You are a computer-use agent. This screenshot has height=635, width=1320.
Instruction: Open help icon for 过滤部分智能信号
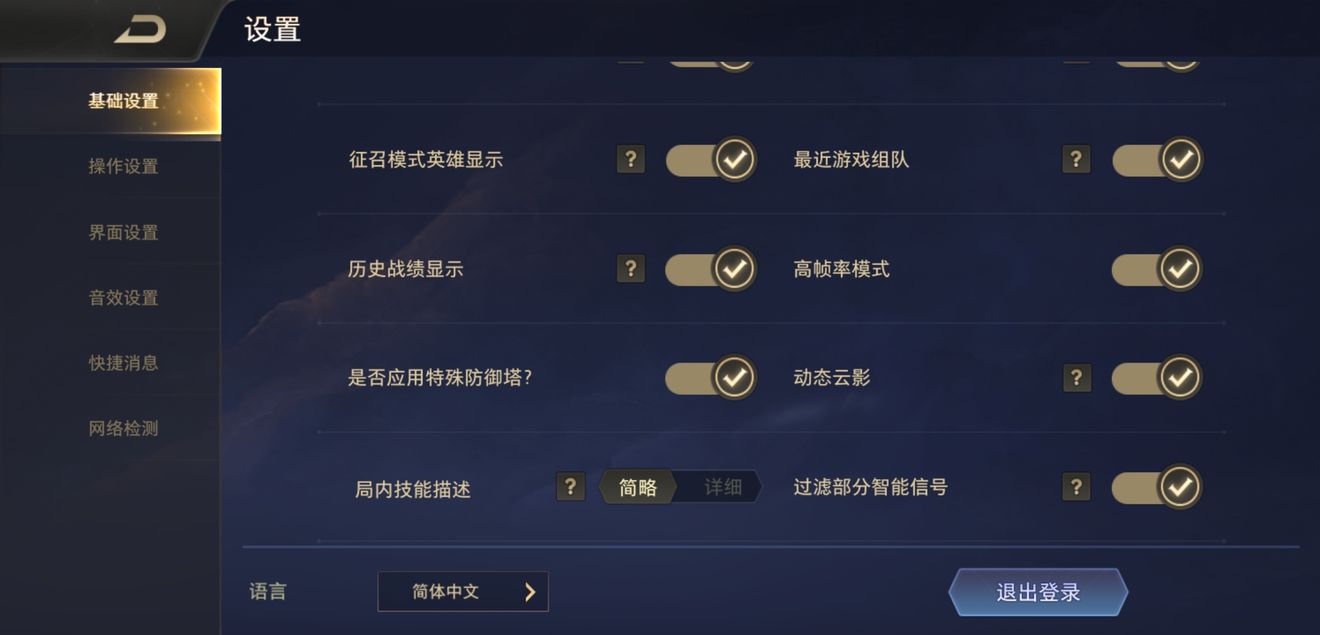[x=1076, y=486]
